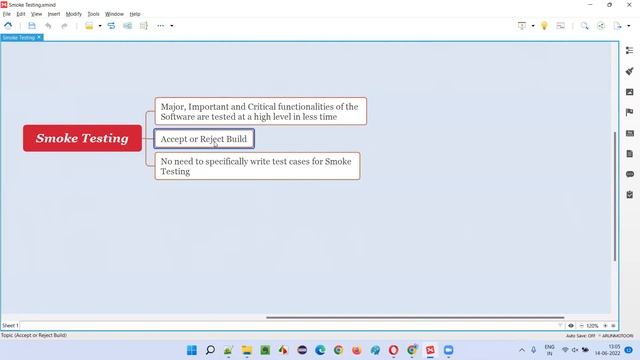Open the Format brush sidebar panel
Screen dimensions: 640x360
coord(630,71)
